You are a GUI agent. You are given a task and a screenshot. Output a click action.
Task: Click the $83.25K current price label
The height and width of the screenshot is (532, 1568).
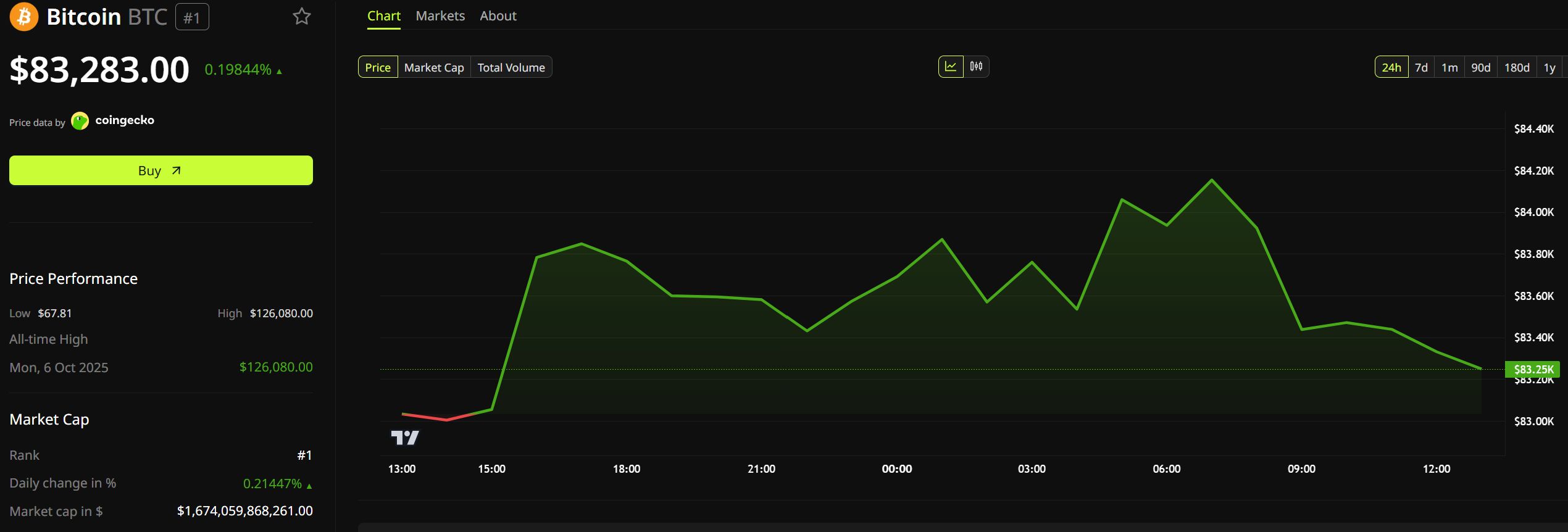point(1533,369)
